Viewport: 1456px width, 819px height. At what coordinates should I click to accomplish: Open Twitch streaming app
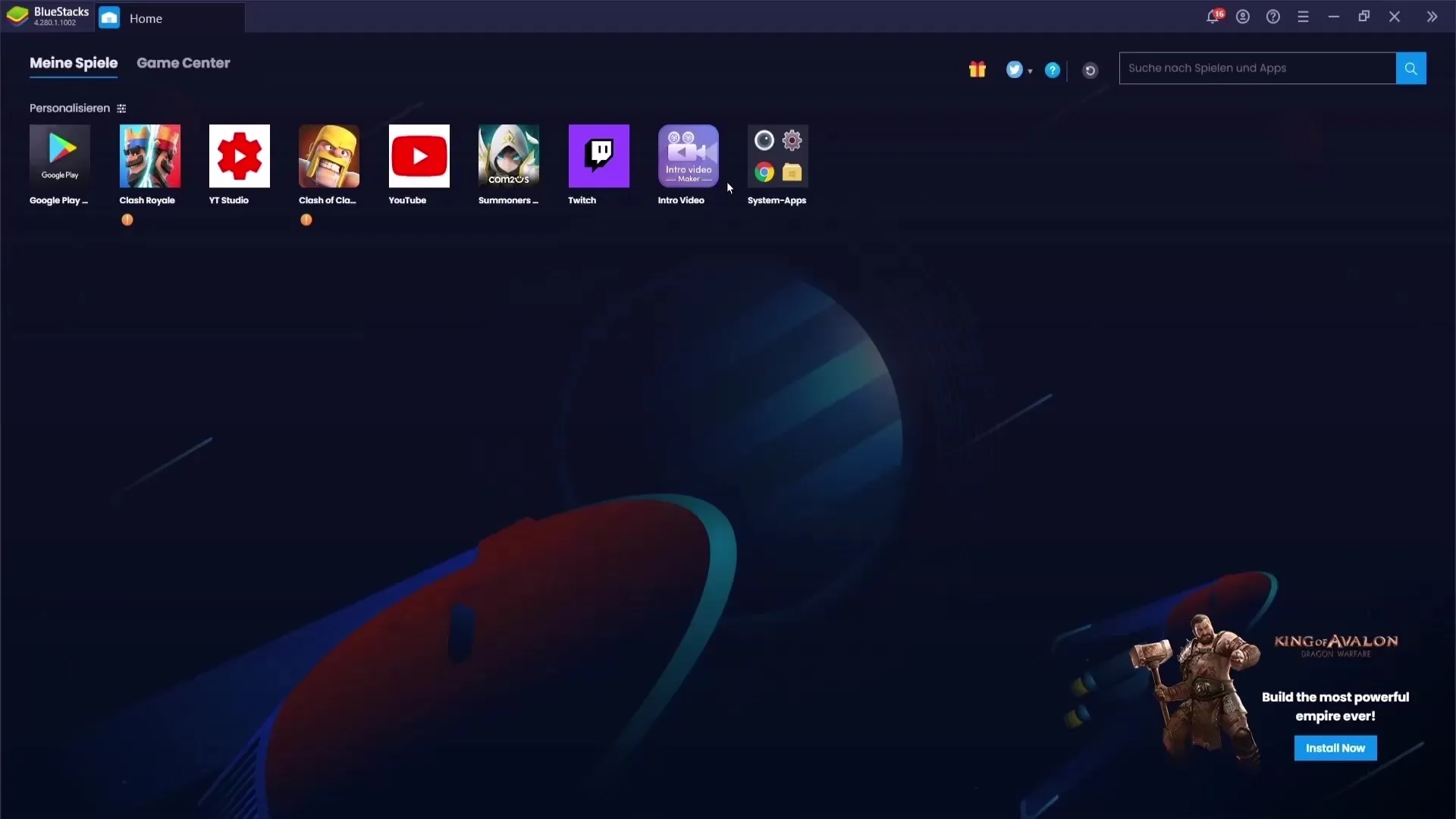598,156
